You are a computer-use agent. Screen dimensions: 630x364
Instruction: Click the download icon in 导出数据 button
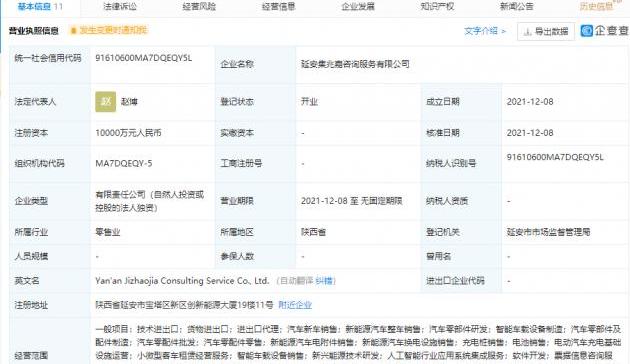pyautogui.click(x=528, y=32)
